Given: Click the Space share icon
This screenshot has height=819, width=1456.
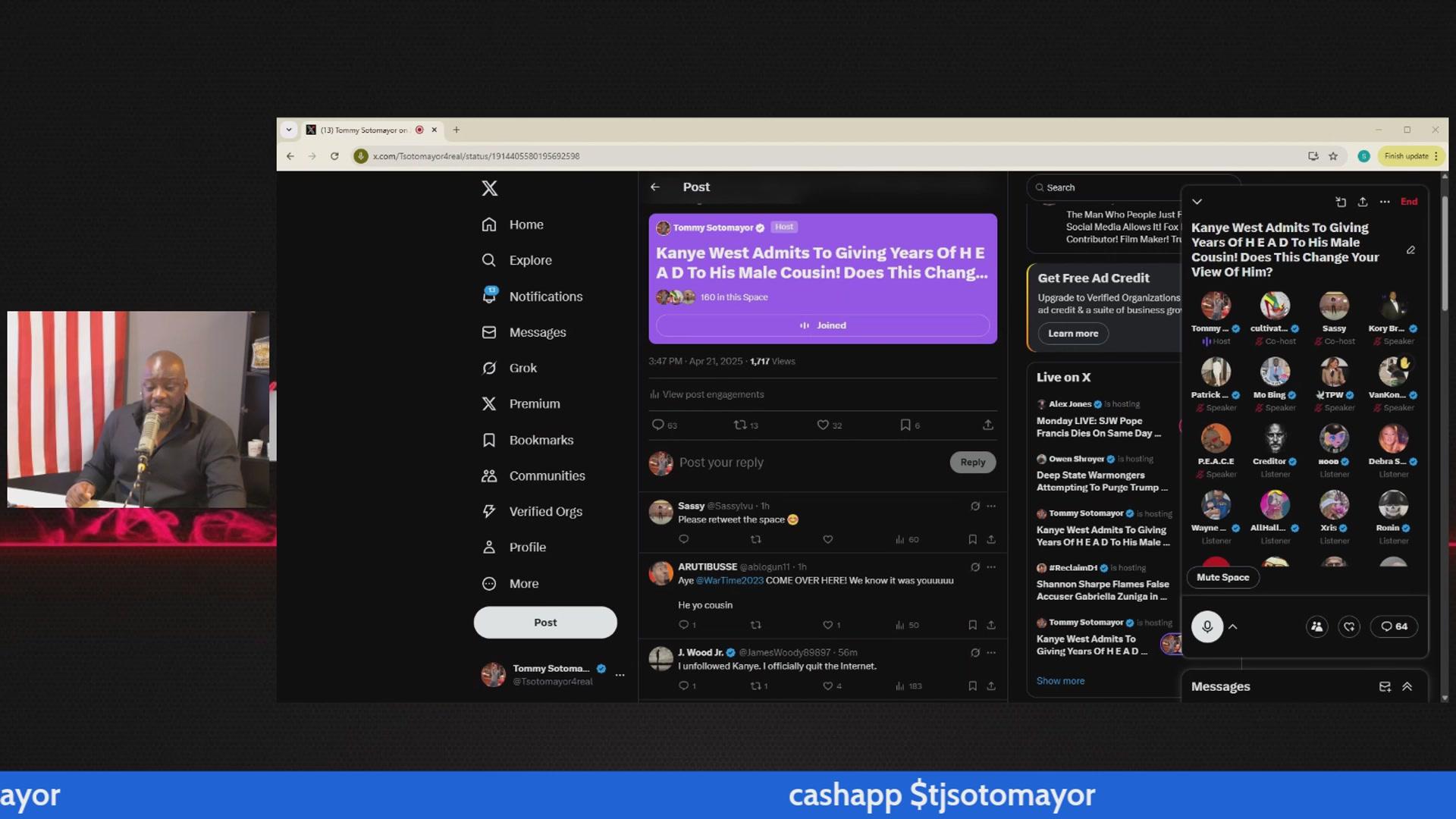Looking at the screenshot, I should [x=1363, y=202].
